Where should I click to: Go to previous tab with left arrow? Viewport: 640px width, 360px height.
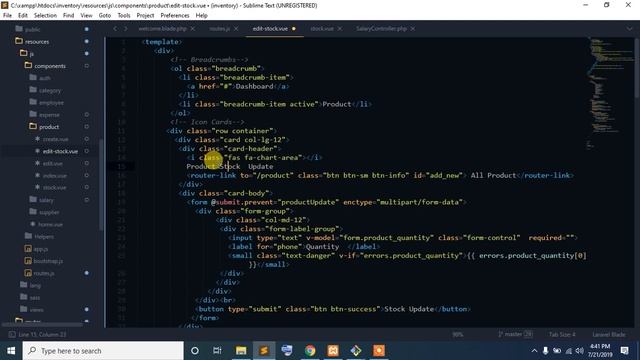[x=115, y=29]
